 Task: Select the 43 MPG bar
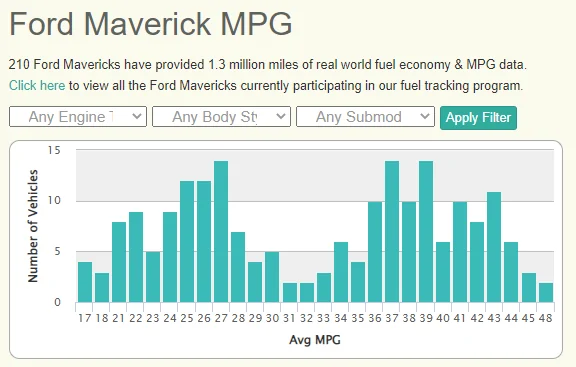click(x=494, y=247)
